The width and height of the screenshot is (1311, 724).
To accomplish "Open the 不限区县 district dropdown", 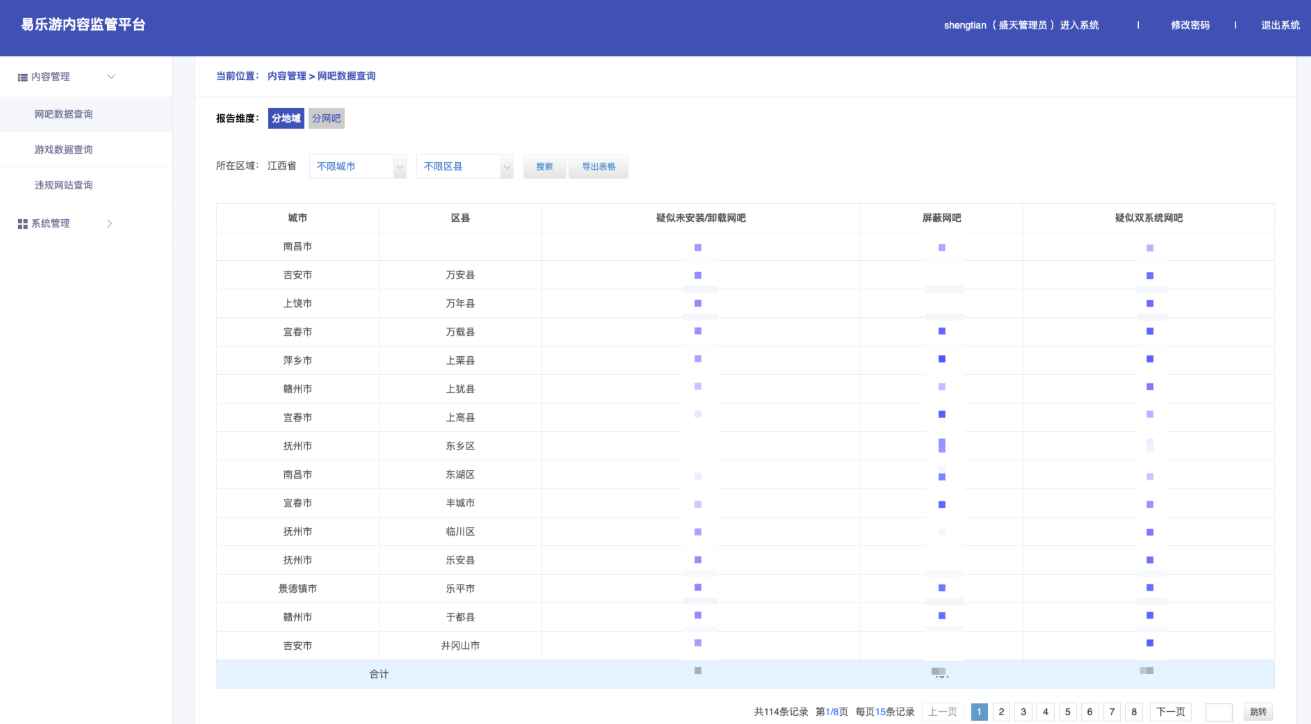I will (x=465, y=166).
